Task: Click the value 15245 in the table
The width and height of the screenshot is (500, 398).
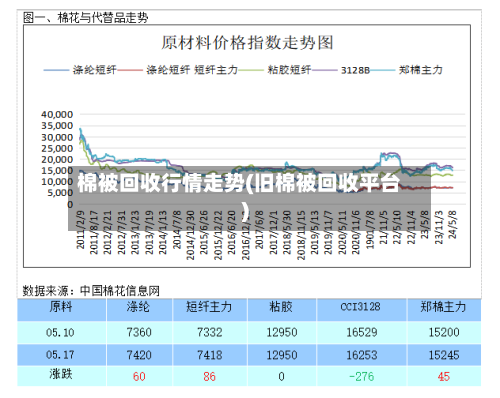Action: pyautogui.click(x=444, y=355)
